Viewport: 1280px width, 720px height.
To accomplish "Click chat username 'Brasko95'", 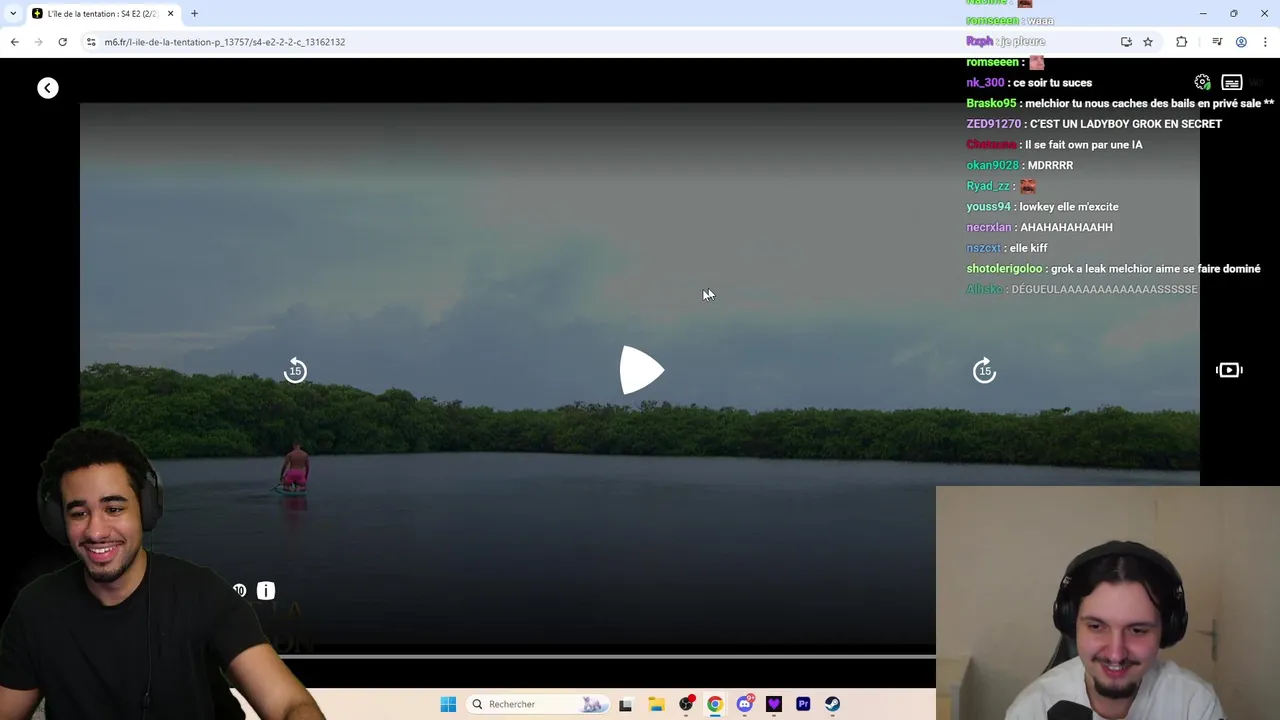I will tap(991, 103).
